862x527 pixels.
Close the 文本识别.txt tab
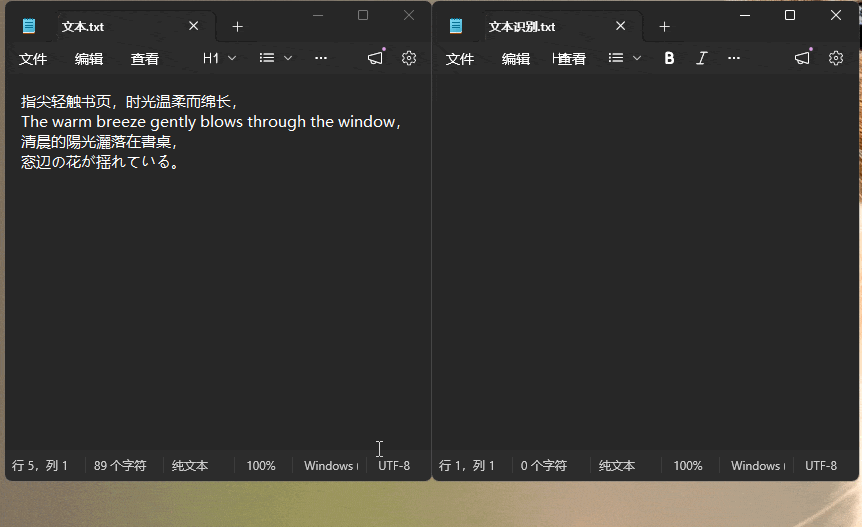pos(620,26)
